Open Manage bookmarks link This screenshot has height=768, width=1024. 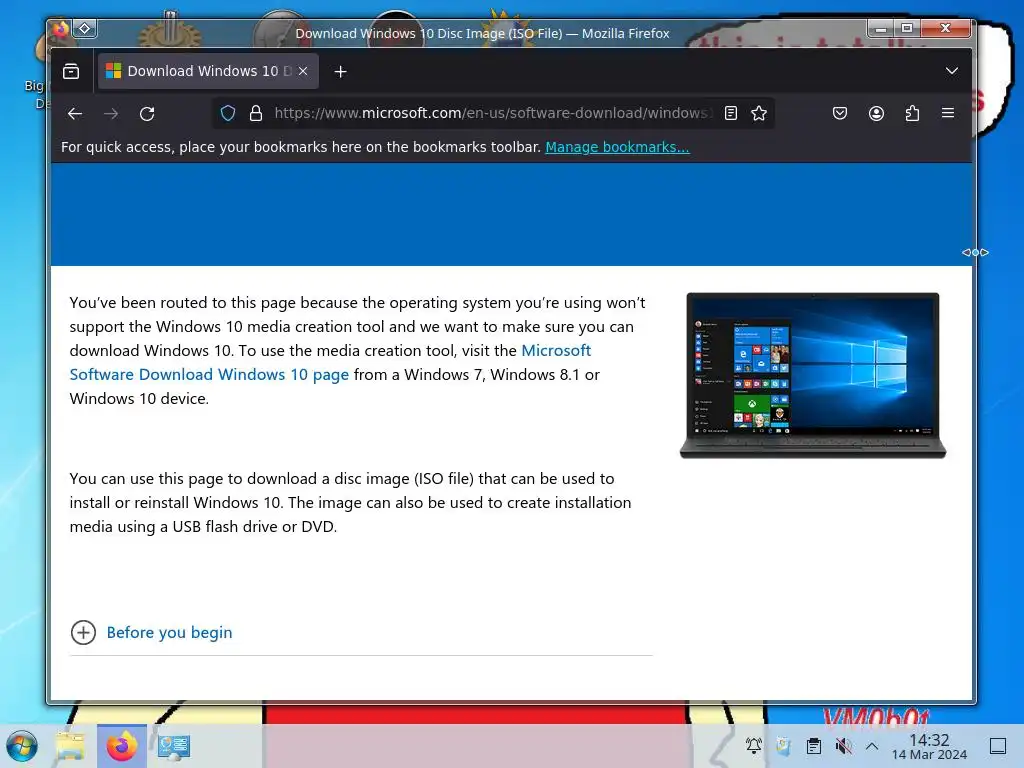(617, 147)
